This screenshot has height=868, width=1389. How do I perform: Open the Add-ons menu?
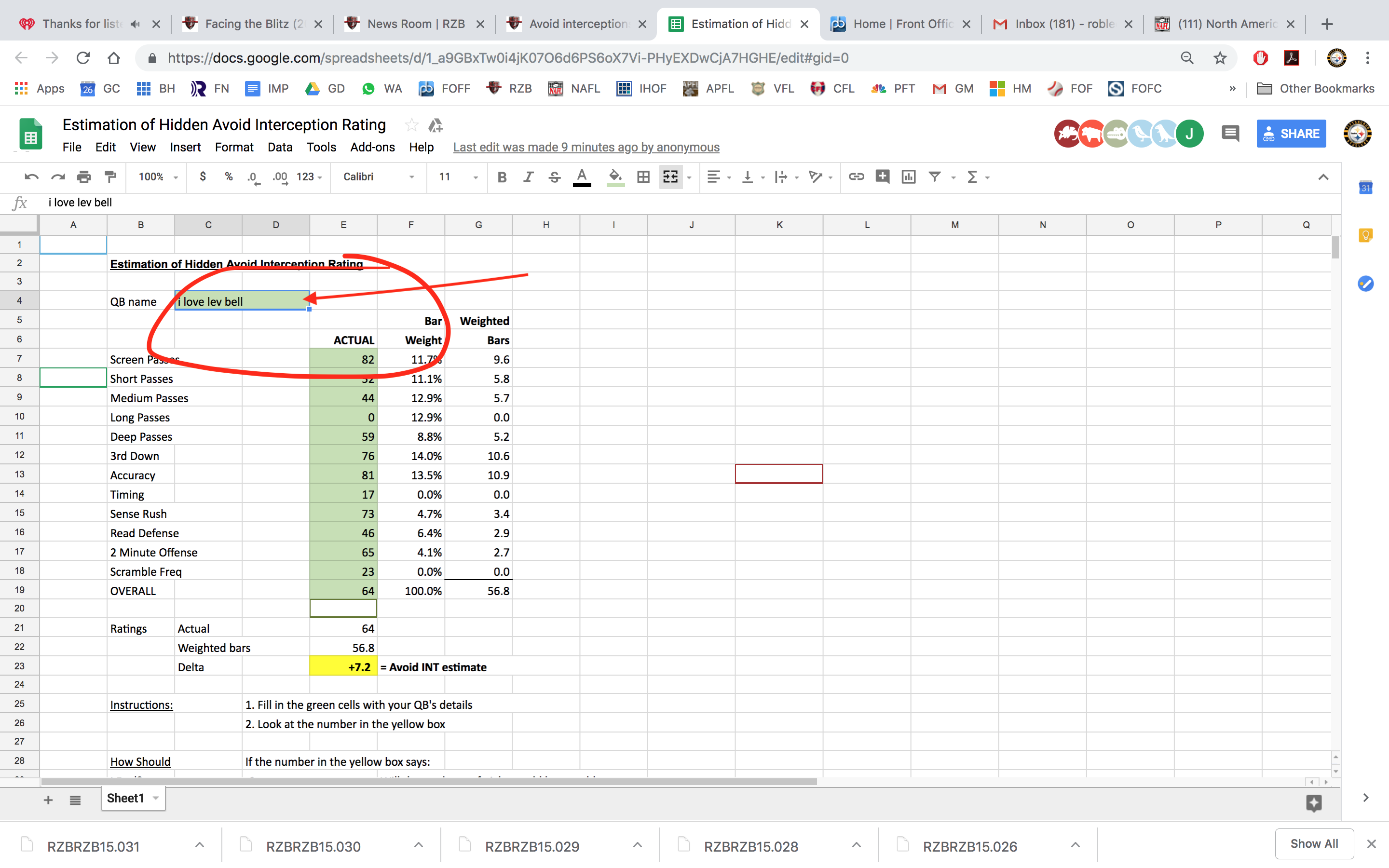tap(372, 147)
